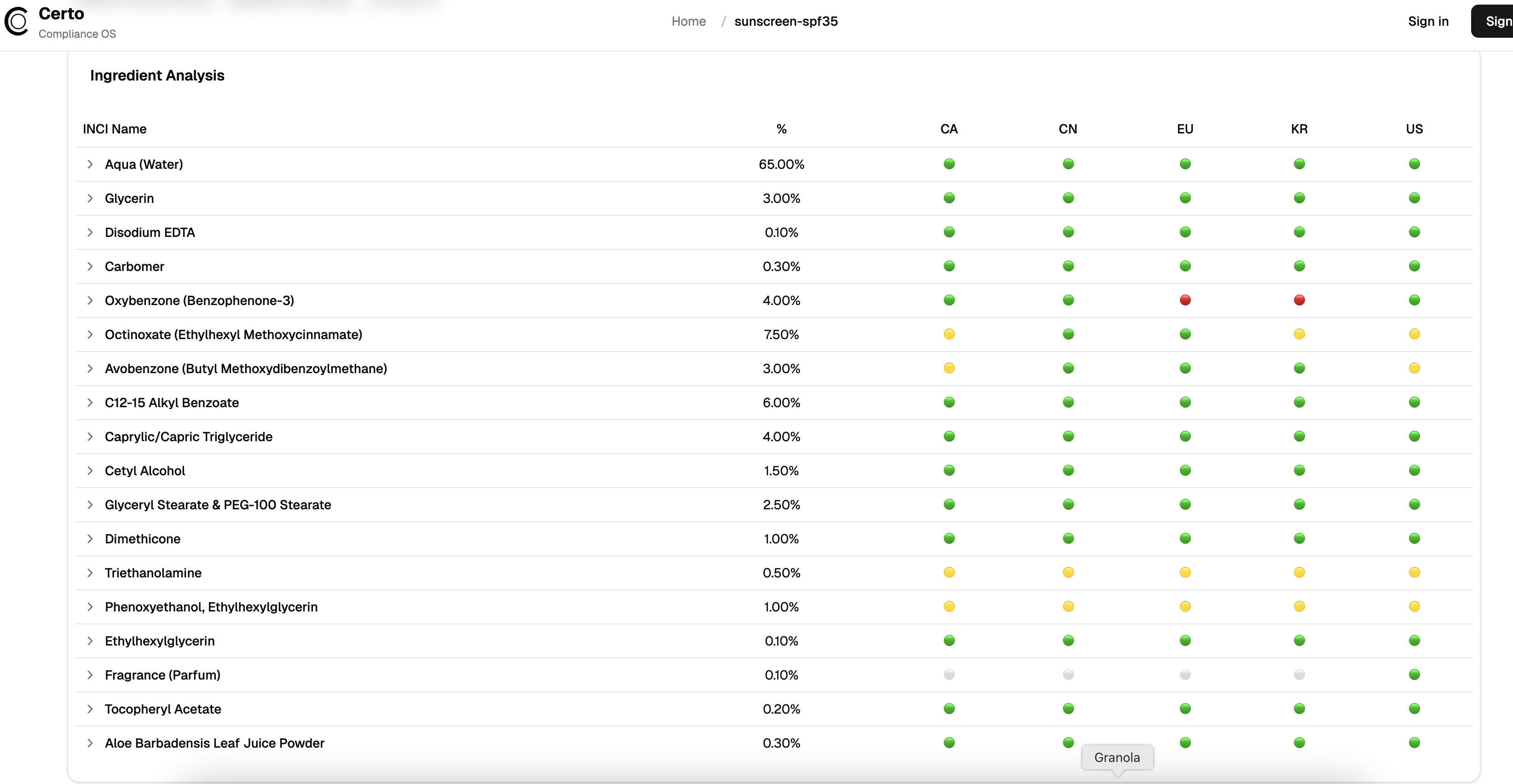Click the CN column header
This screenshot has height=784, width=1513.
click(x=1068, y=129)
